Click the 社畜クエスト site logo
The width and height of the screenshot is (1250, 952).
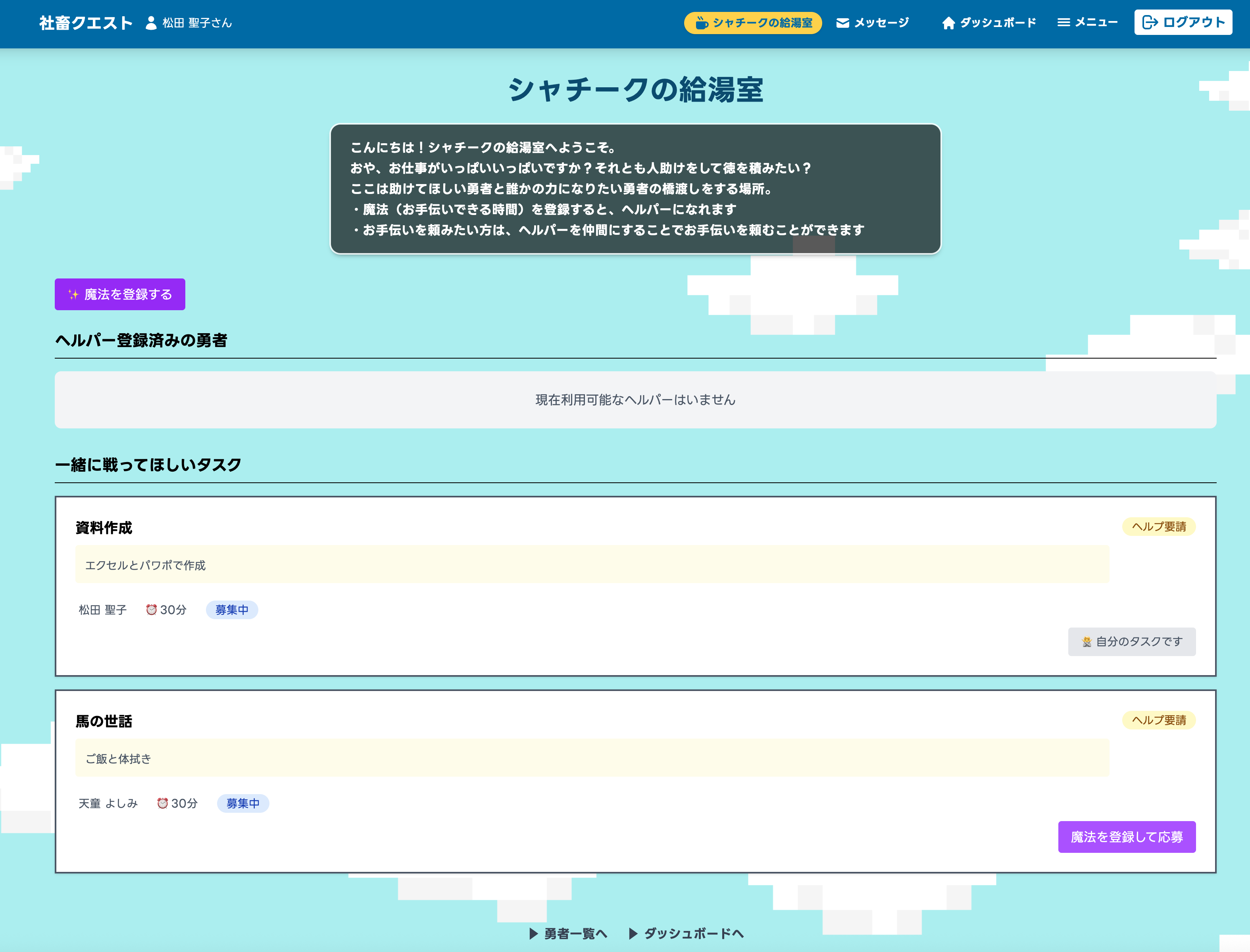point(86,23)
